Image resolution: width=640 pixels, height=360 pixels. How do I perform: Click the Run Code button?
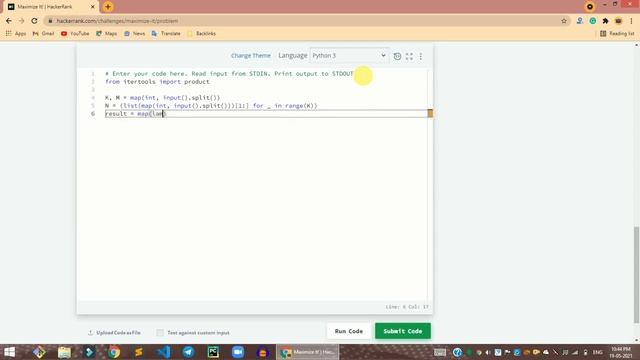pyautogui.click(x=349, y=331)
